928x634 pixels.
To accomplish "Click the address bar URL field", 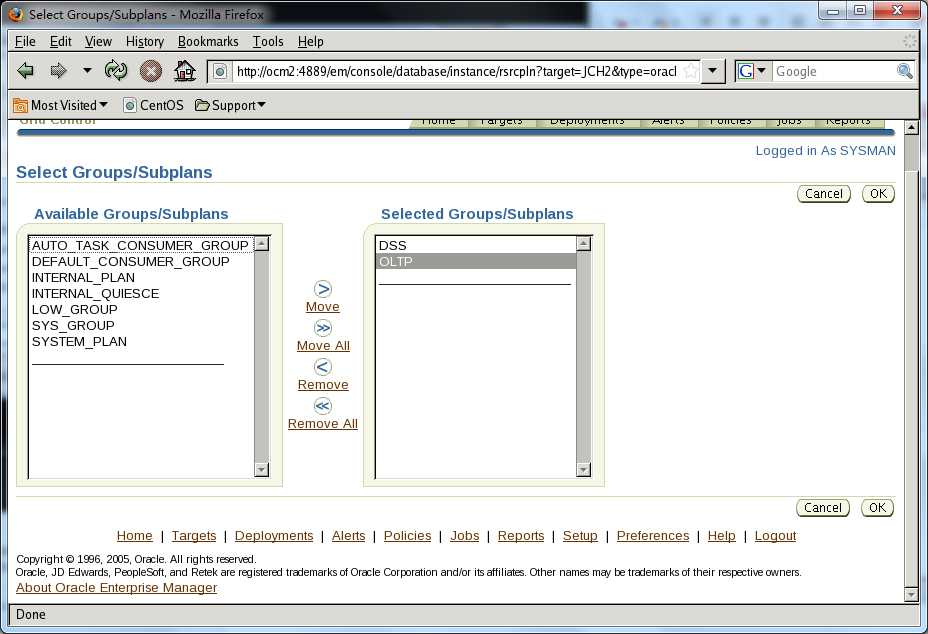I will click(x=456, y=72).
